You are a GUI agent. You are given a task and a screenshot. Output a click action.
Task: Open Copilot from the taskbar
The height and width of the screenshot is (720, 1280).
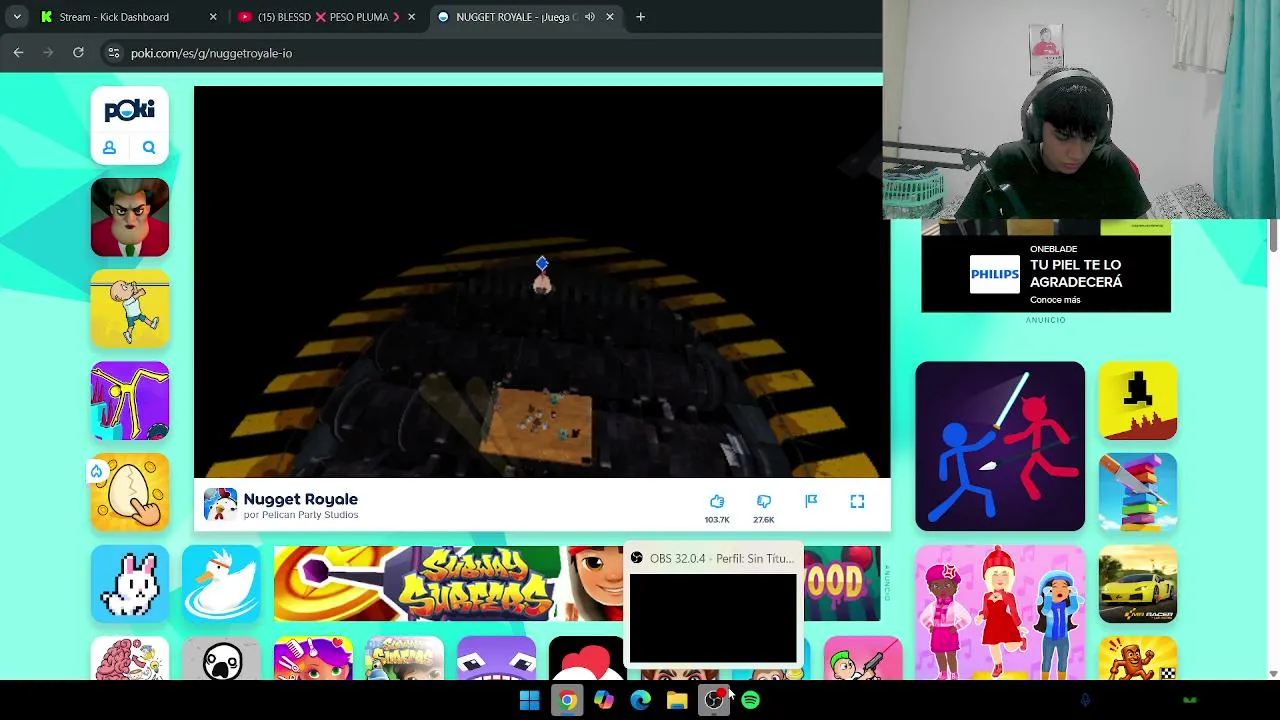(x=604, y=701)
